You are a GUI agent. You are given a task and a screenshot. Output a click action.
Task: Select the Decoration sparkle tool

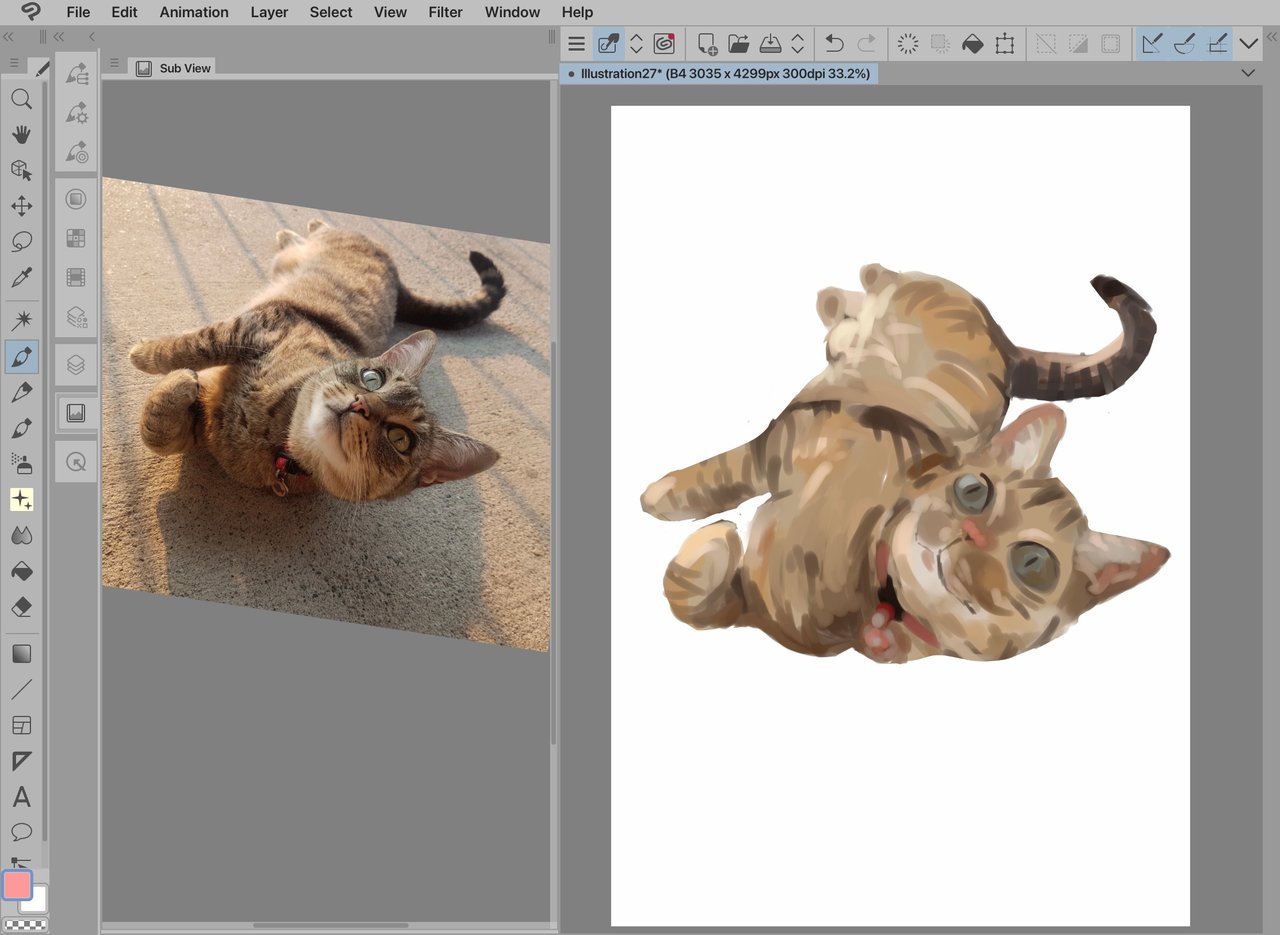[21, 499]
